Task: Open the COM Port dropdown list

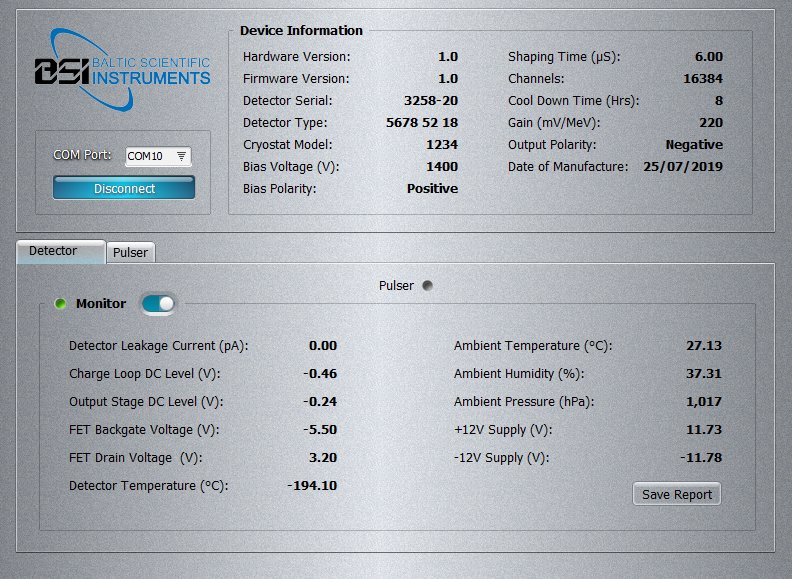Action: (x=180, y=156)
